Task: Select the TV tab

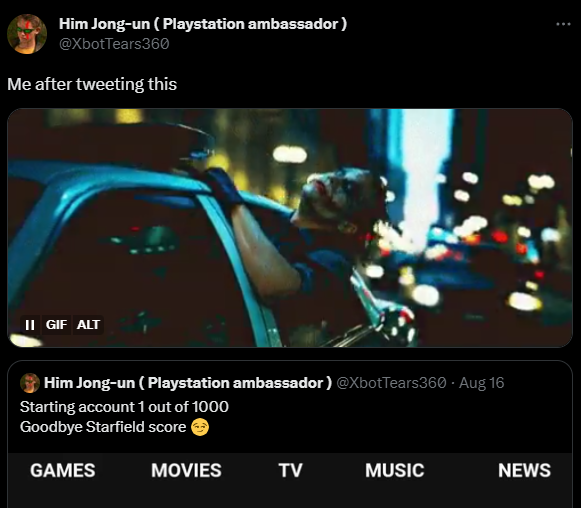Action: click(x=290, y=471)
